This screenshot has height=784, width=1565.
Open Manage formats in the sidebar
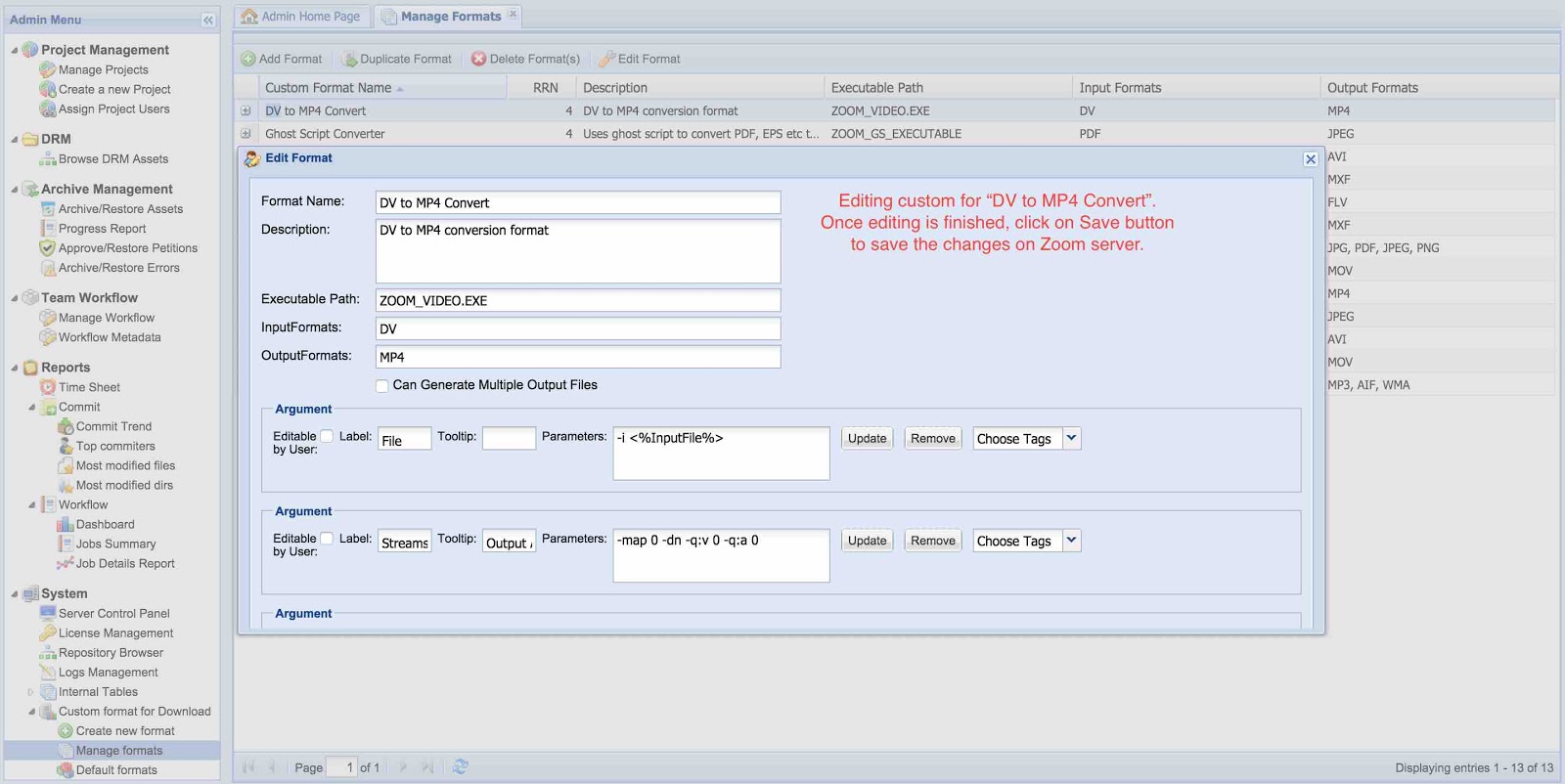tap(119, 750)
